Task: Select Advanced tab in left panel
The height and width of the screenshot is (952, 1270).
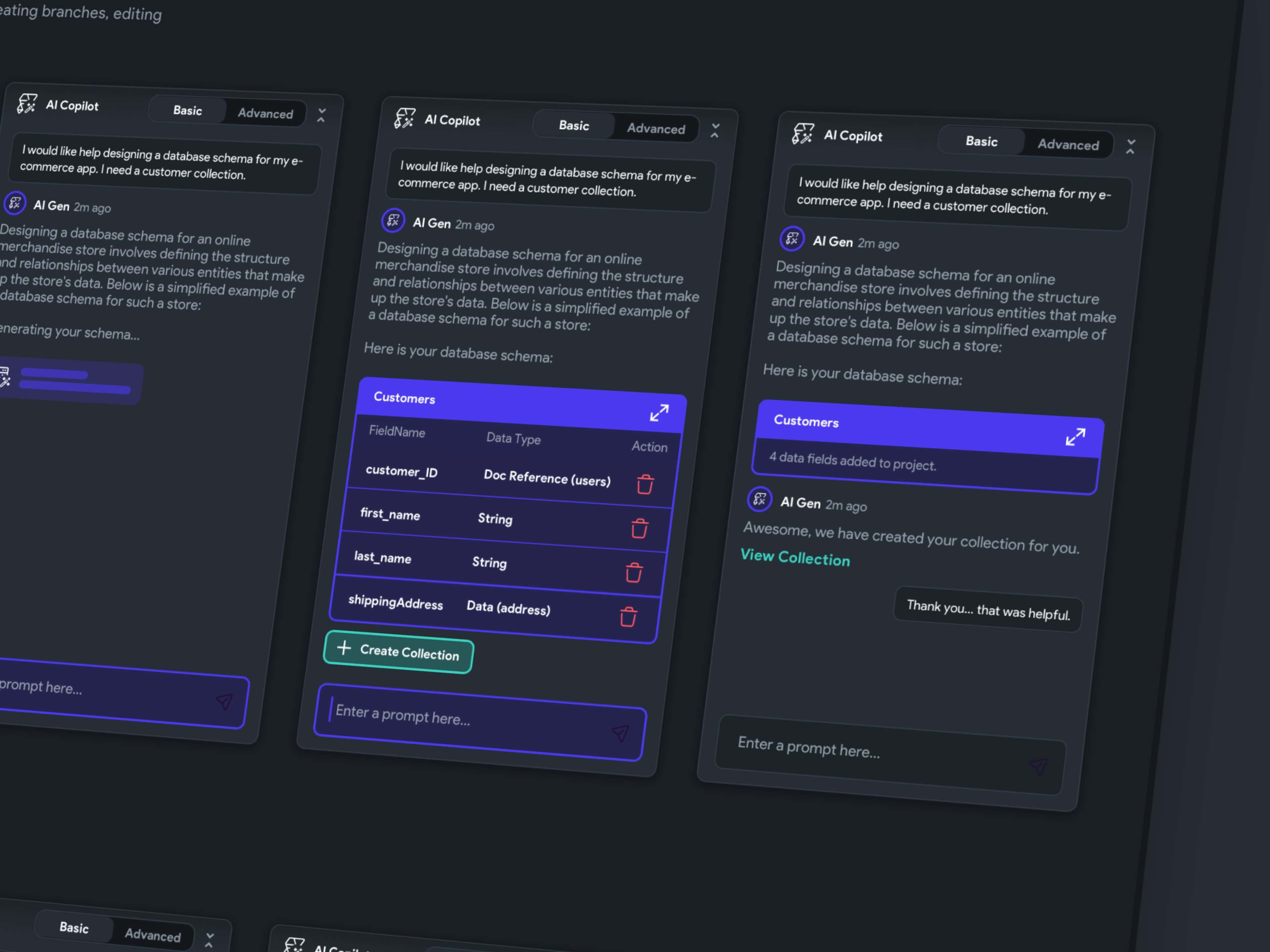Action: 265,114
